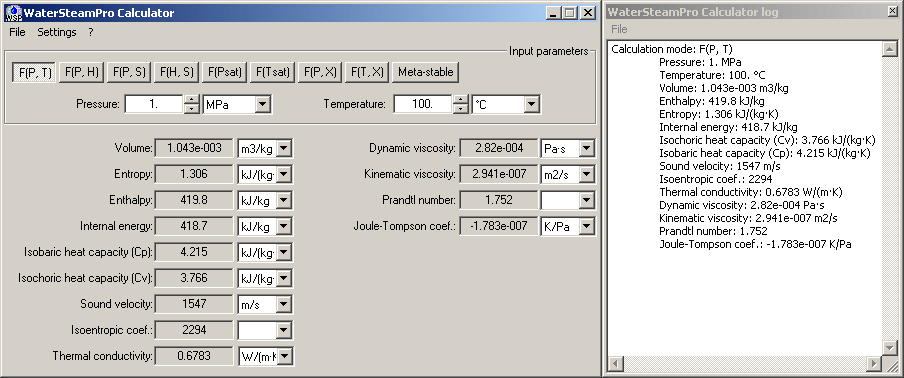This screenshot has width=904, height=378.
Task: Switch to F(T, X) calculation mode
Action: pos(367,73)
